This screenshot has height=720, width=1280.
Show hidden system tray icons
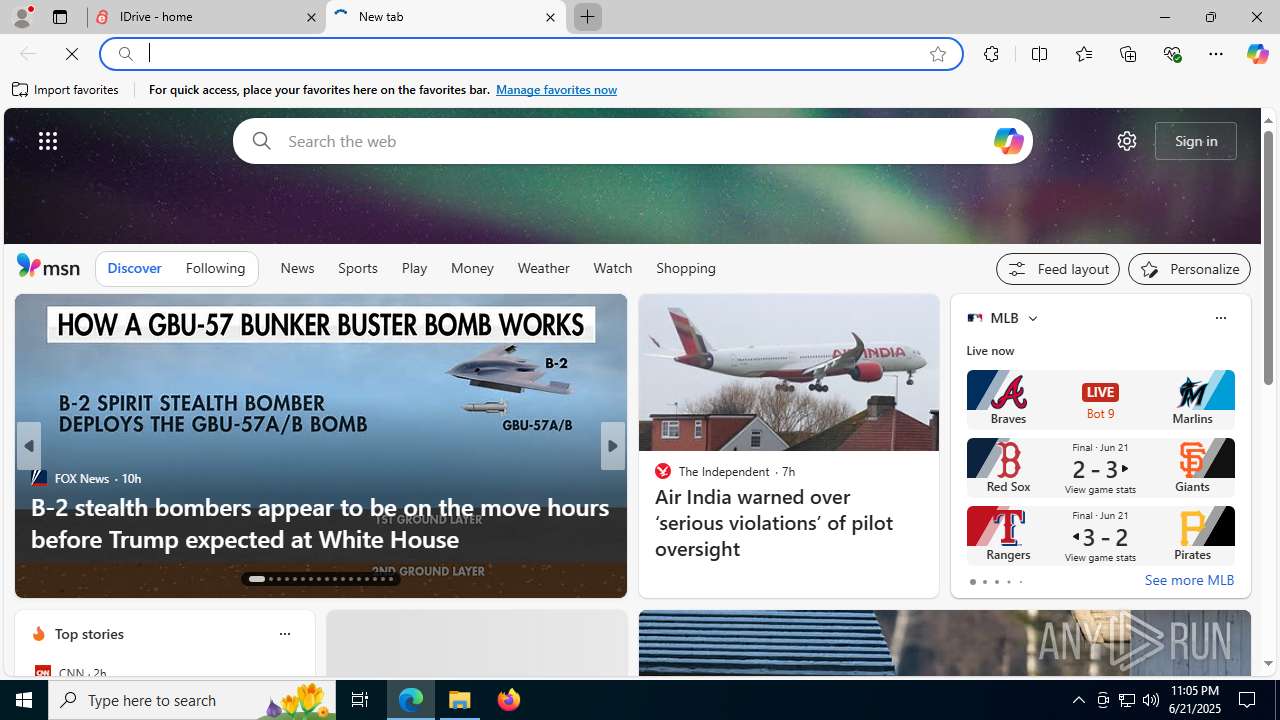point(1078,700)
